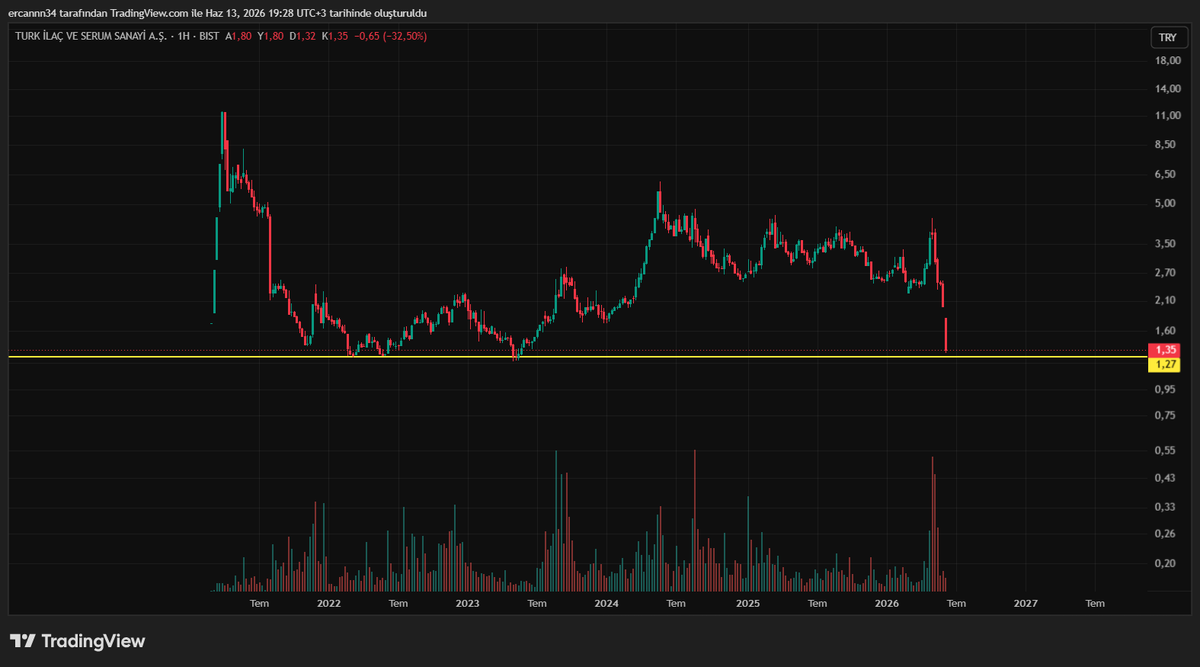1200x667 pixels.
Task: Click the TradingView logo
Action: pyautogui.click(x=78, y=641)
